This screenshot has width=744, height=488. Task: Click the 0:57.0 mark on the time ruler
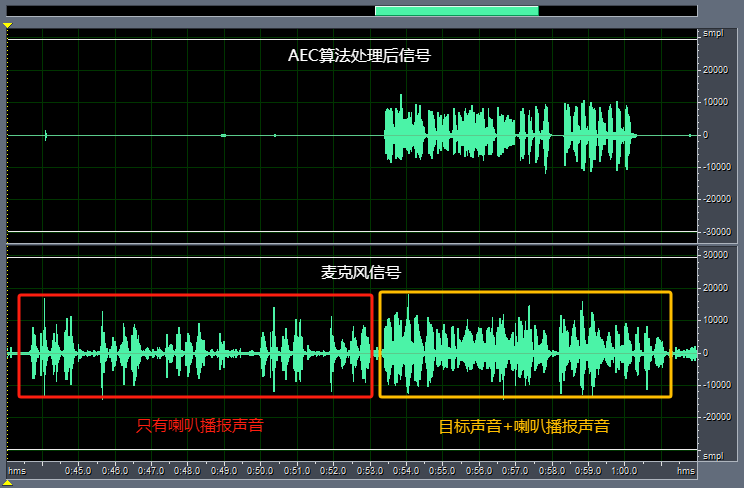click(x=515, y=470)
